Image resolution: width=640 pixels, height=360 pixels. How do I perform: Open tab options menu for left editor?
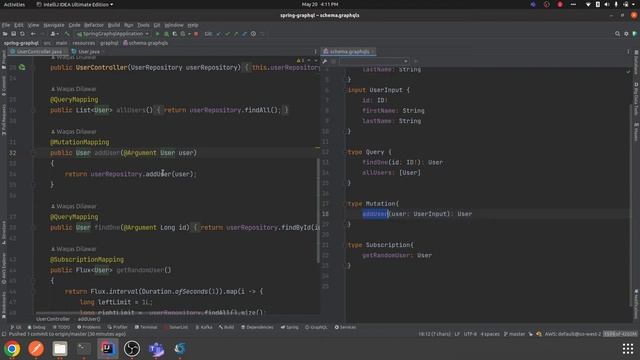[x=316, y=52]
